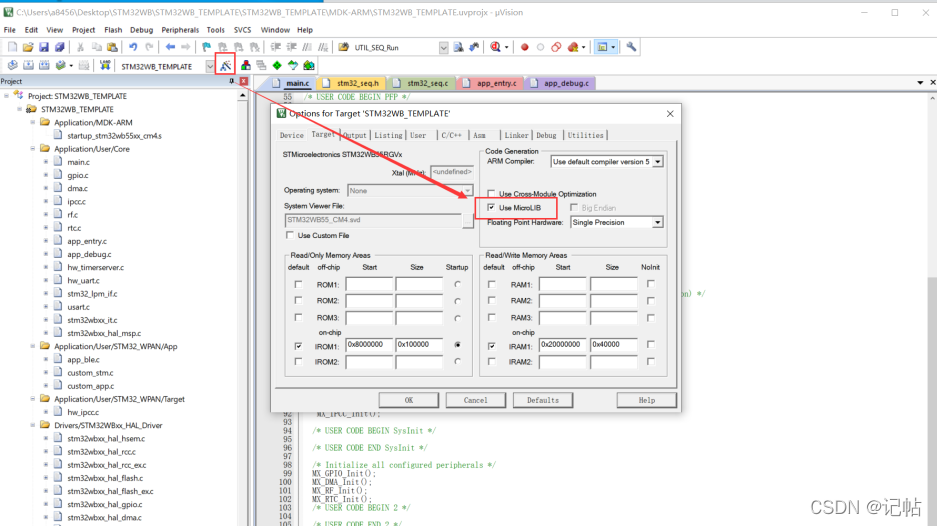Click the Defaults button

(x=543, y=400)
